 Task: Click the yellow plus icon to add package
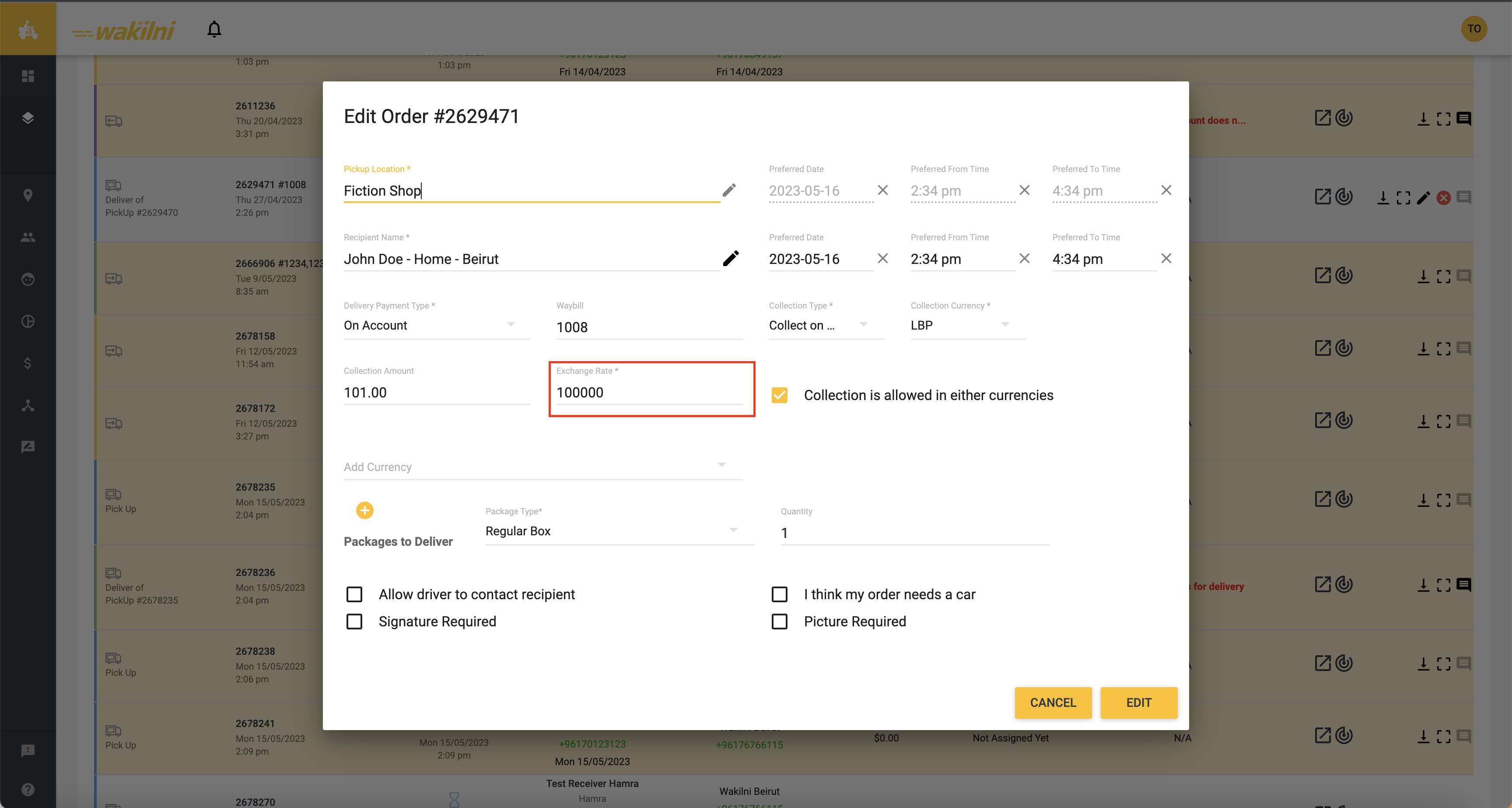click(364, 510)
